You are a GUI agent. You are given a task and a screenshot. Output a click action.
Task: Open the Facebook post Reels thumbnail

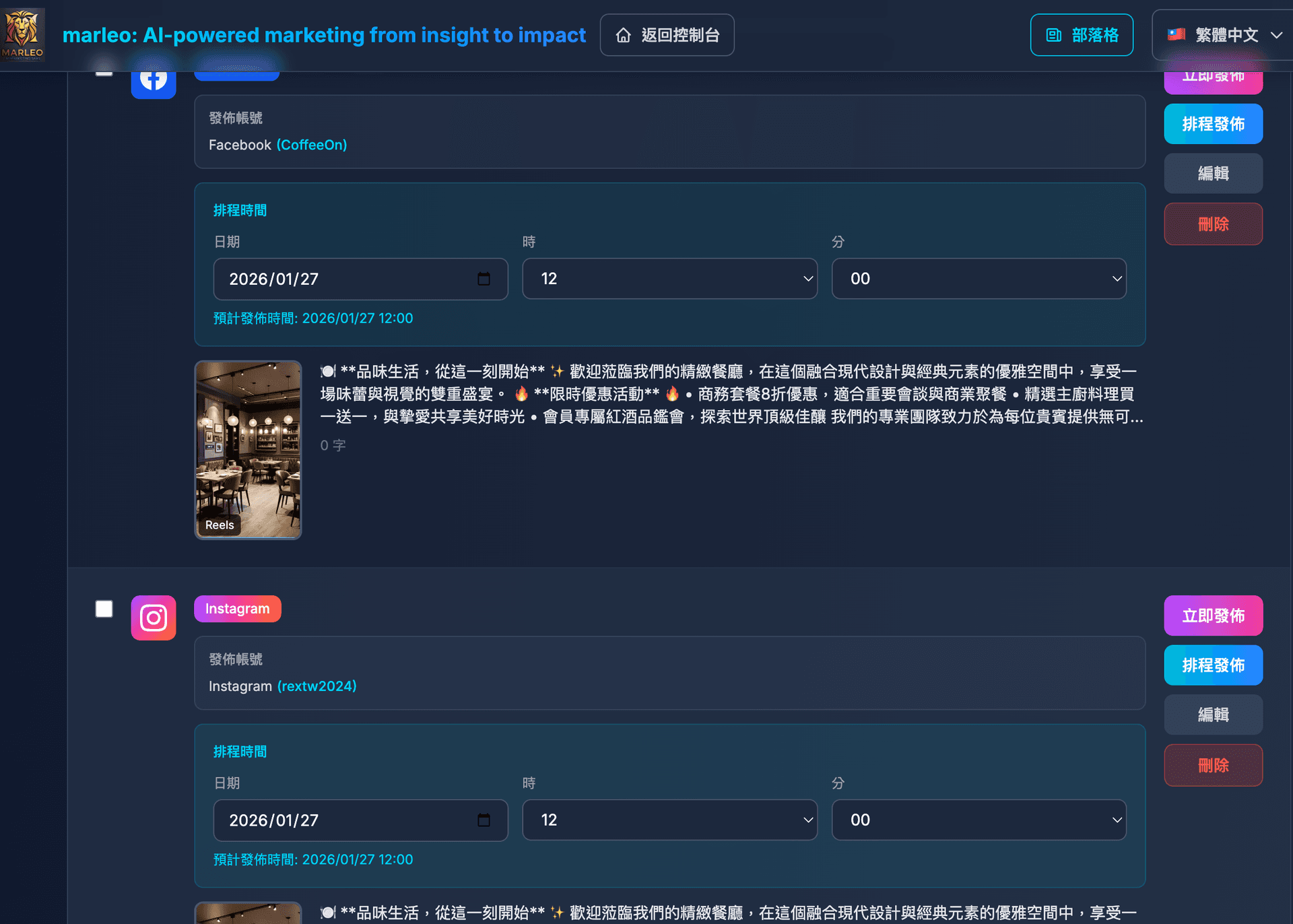point(248,450)
